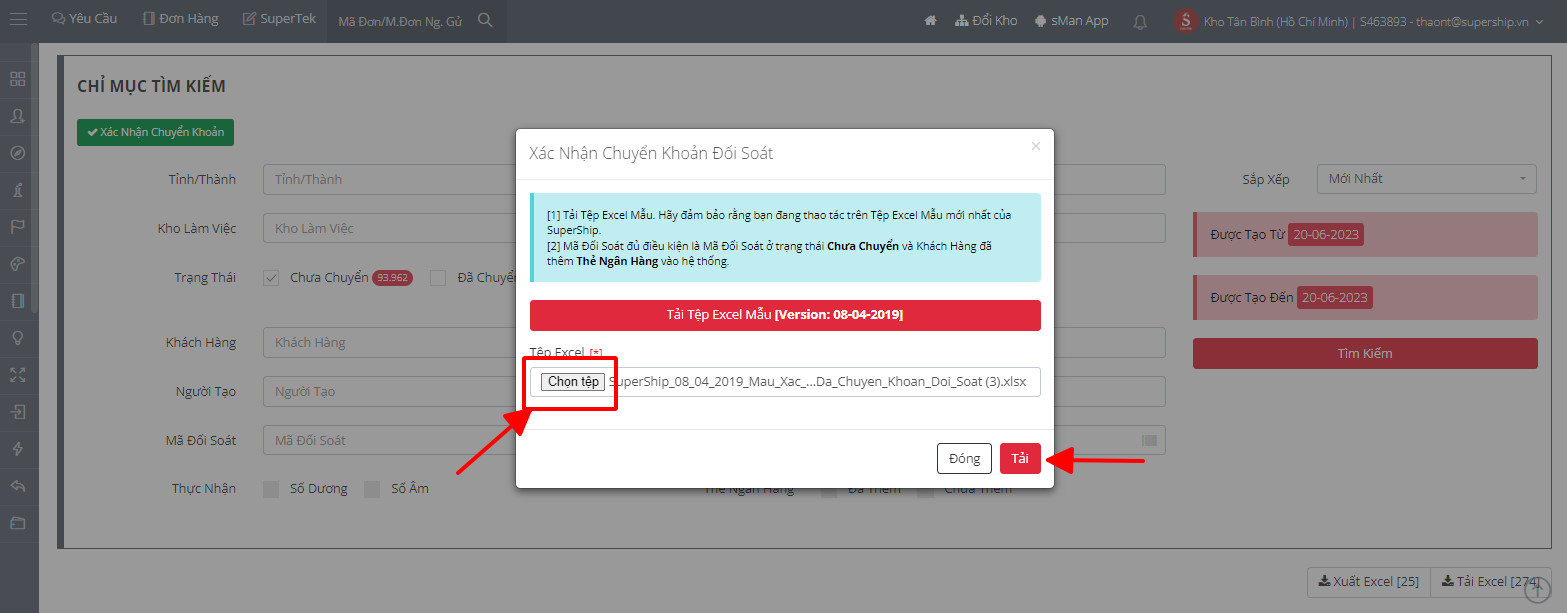Screen dimensions: 1567x613
Task: Click the dashboard grid sidebar icon
Action: [x=18, y=79]
